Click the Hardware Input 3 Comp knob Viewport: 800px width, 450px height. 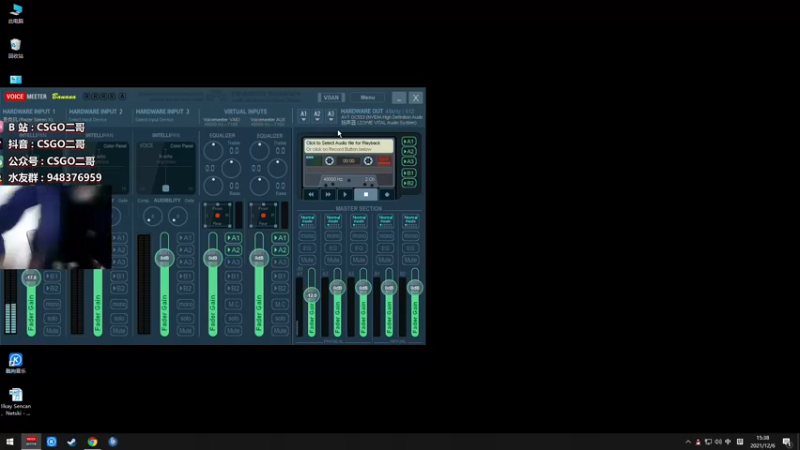pyautogui.click(x=152, y=217)
